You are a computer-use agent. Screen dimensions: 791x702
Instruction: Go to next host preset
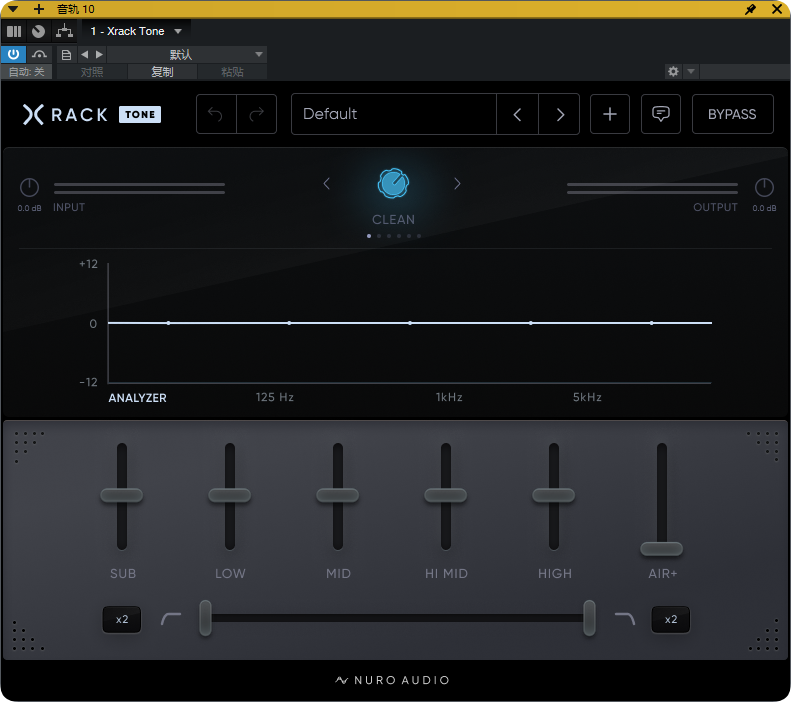click(x=99, y=54)
